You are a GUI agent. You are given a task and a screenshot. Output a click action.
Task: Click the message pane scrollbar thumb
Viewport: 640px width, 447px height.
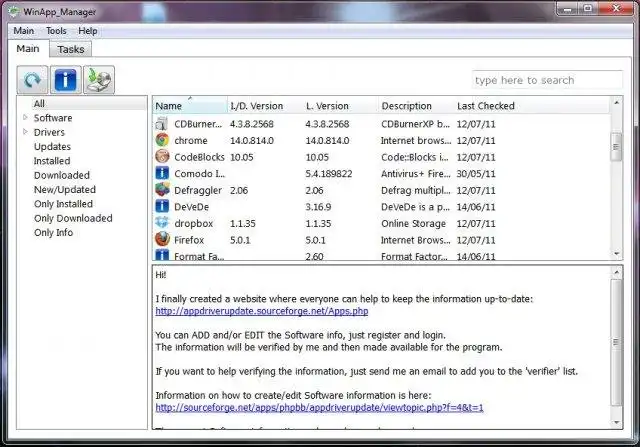[x=616, y=342]
